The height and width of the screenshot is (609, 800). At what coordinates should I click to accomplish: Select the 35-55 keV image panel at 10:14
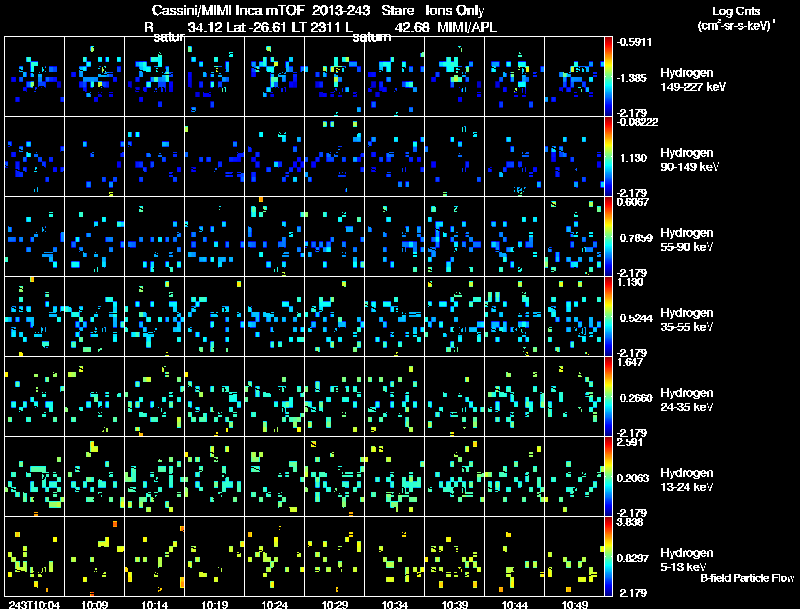pyautogui.click(x=155, y=317)
